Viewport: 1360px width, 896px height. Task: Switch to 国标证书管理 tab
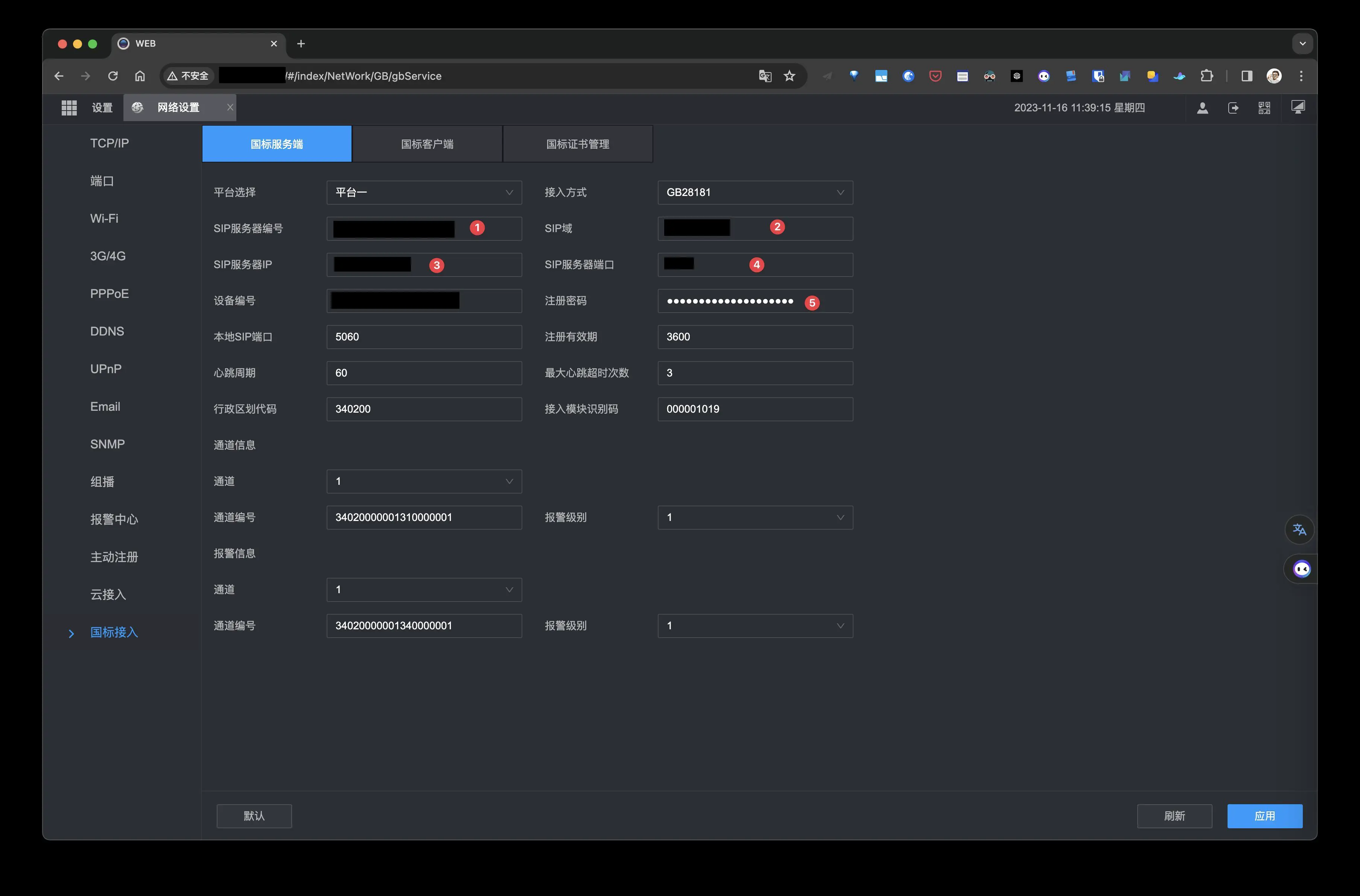577,144
